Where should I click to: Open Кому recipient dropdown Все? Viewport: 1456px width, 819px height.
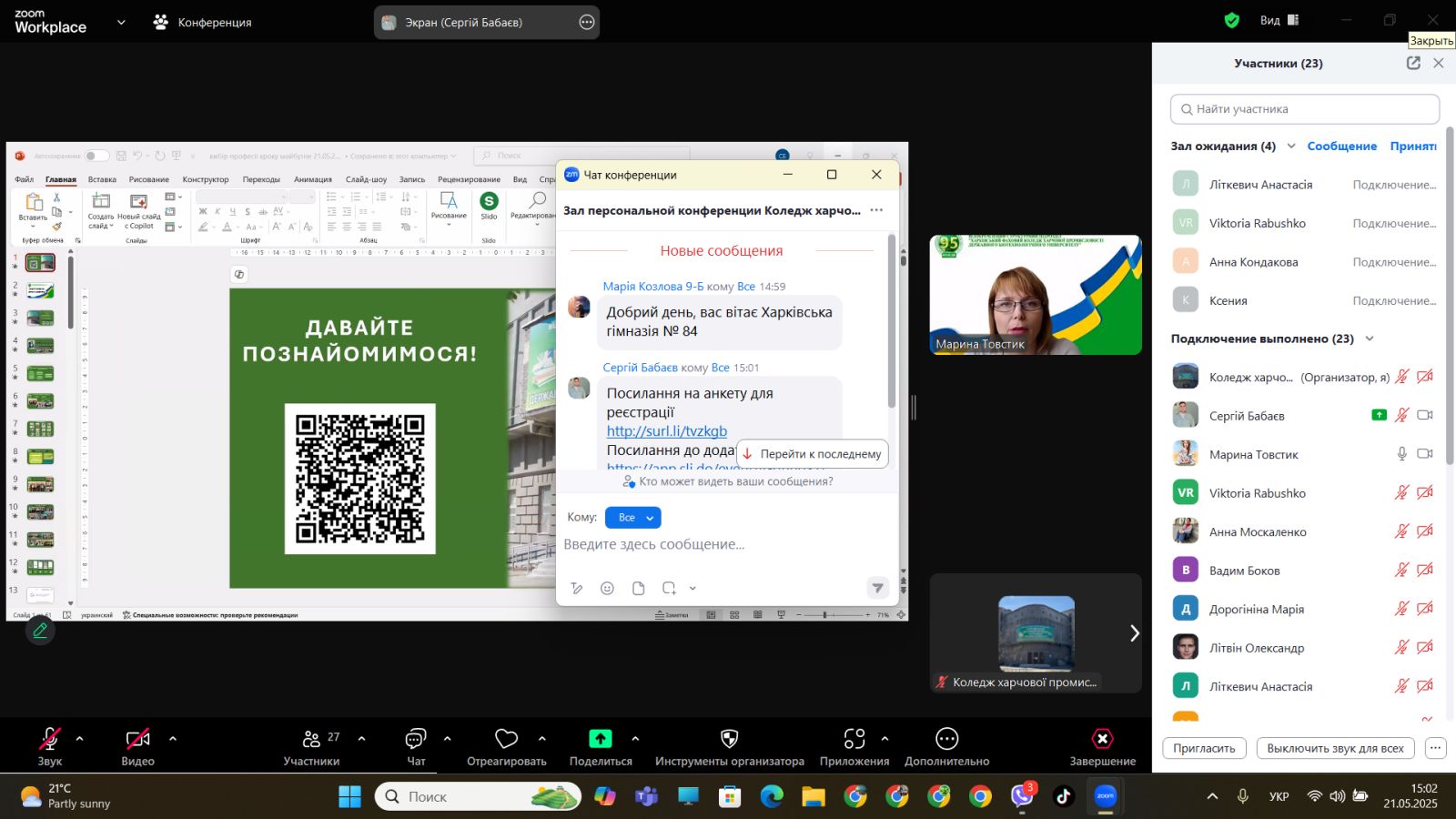(x=632, y=518)
